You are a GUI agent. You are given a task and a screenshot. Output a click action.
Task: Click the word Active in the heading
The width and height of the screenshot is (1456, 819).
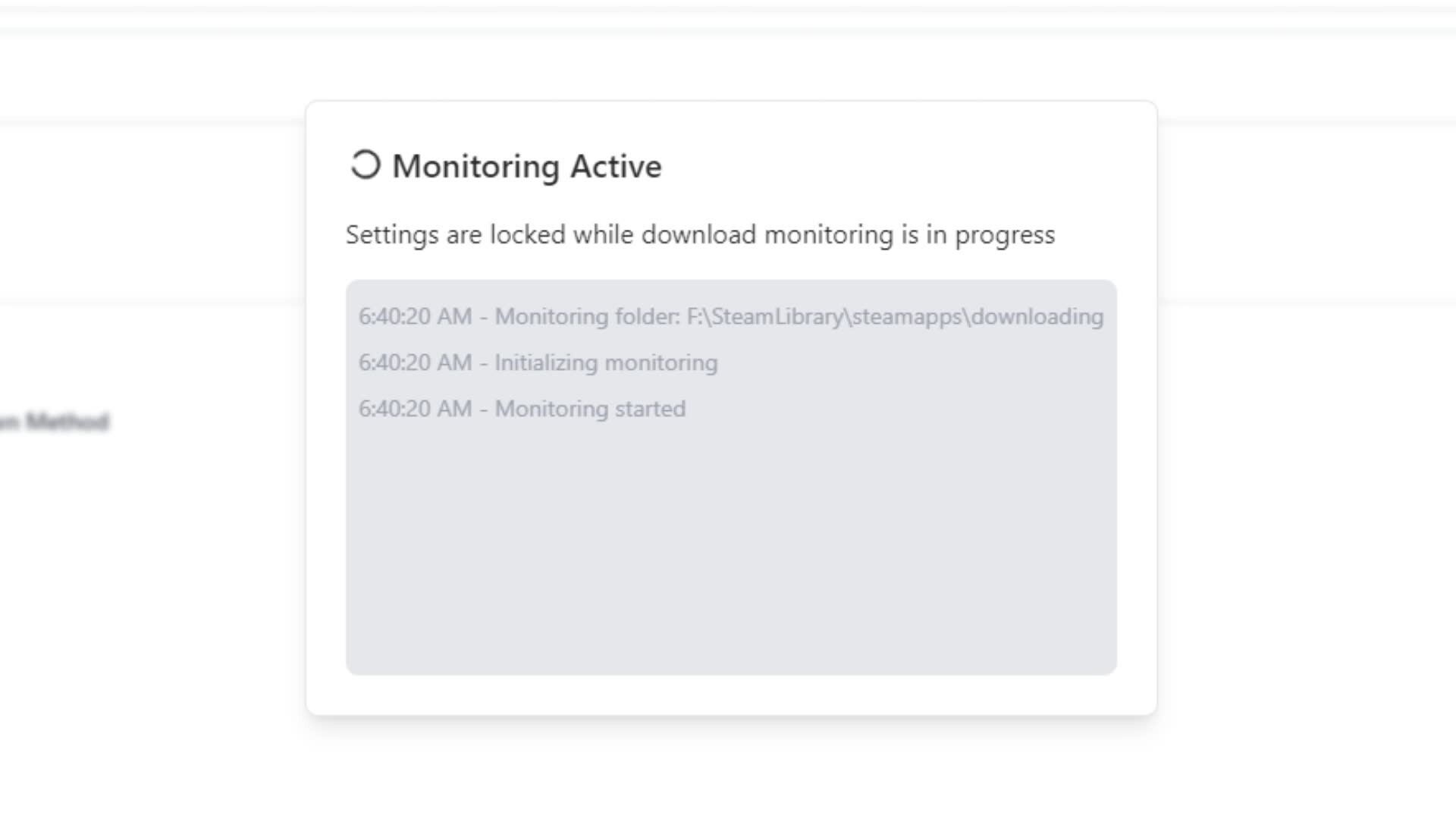pos(616,167)
